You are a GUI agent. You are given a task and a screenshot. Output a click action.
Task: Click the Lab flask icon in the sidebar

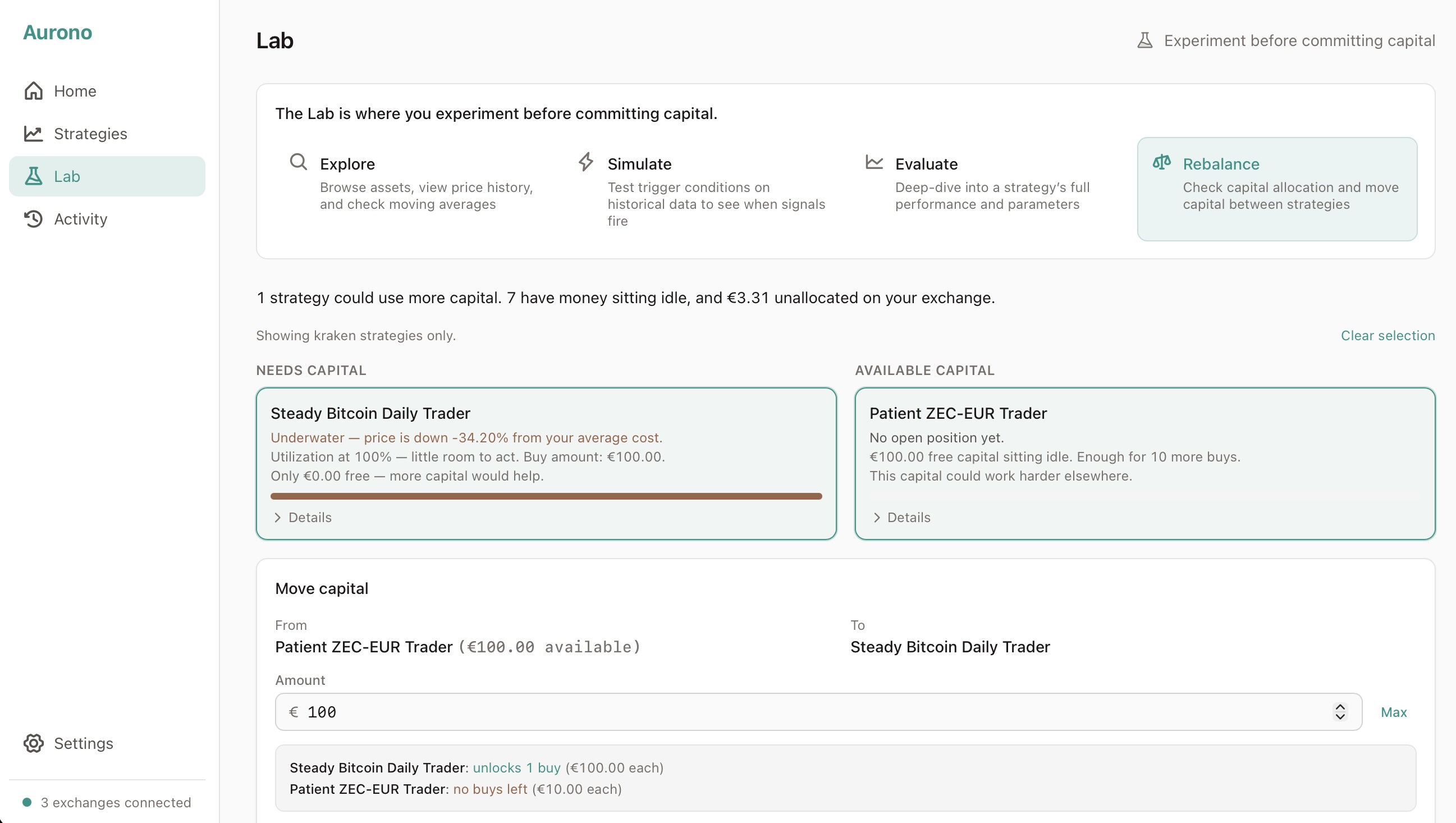tap(34, 176)
